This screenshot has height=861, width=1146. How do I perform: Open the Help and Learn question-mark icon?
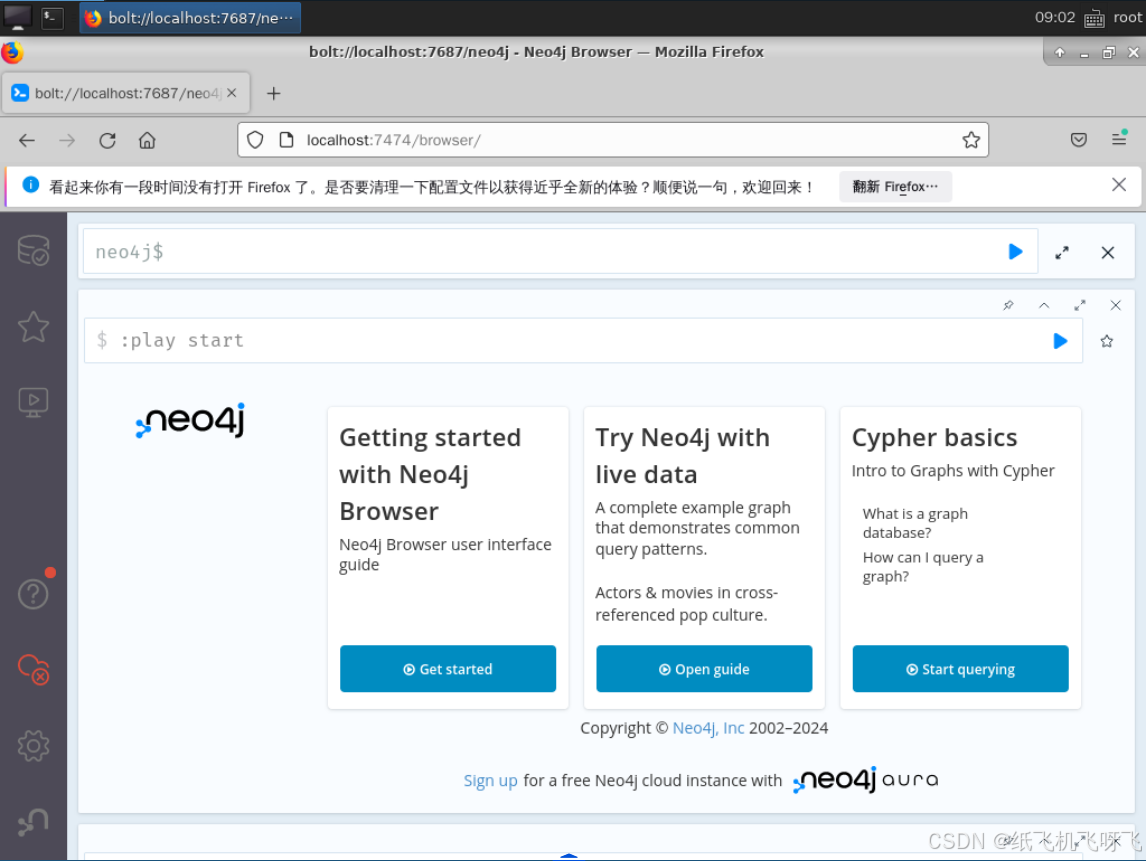pyautogui.click(x=33, y=593)
